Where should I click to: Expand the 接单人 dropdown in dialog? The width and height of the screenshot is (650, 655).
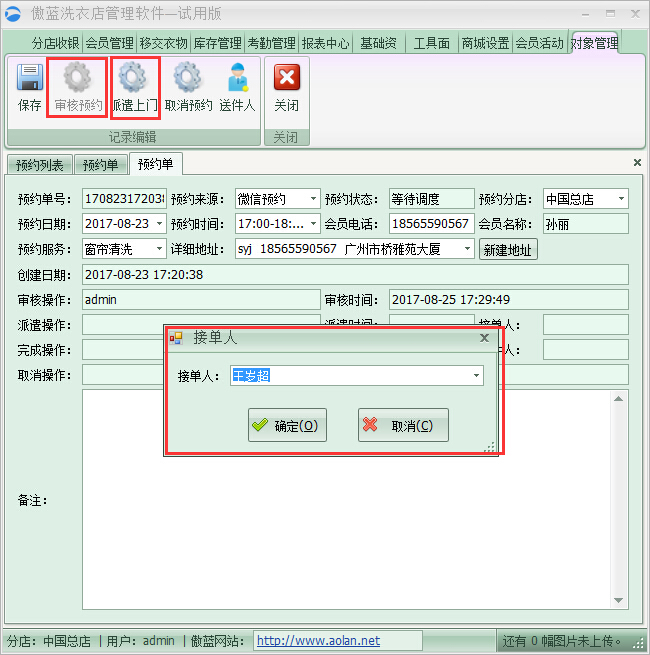coord(476,376)
